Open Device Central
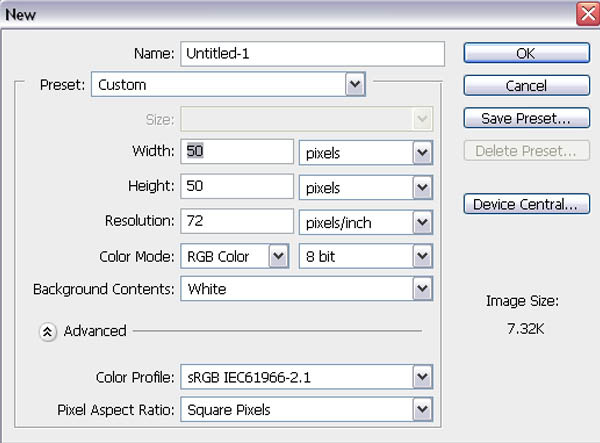 525,204
